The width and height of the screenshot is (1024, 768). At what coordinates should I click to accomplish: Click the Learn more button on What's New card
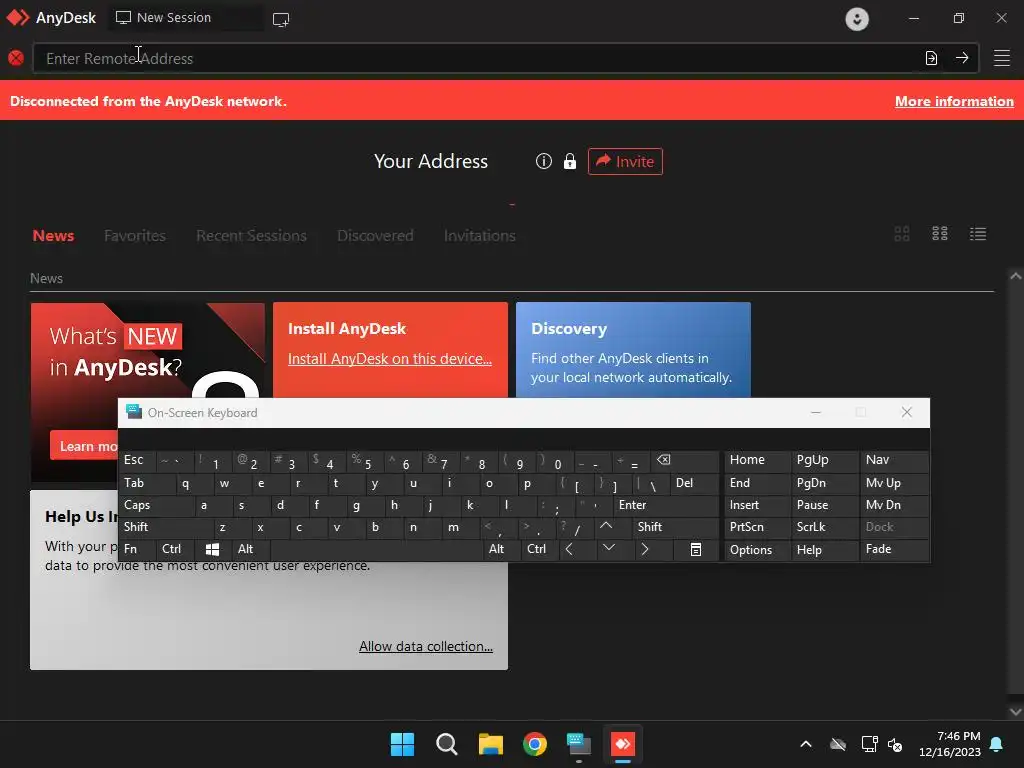(84, 446)
